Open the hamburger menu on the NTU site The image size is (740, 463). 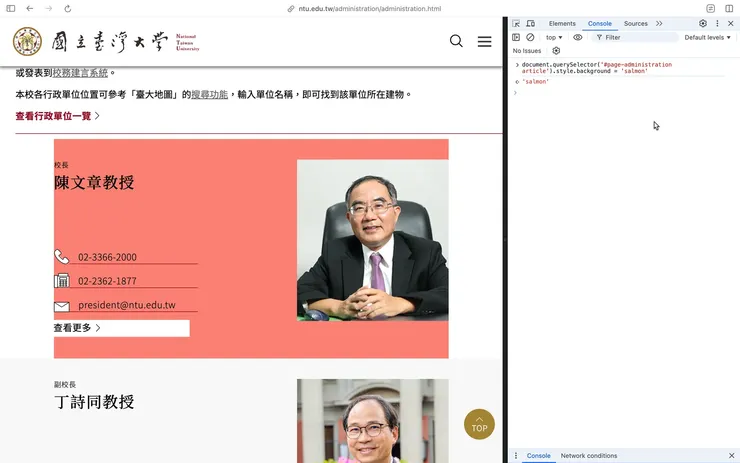484,42
